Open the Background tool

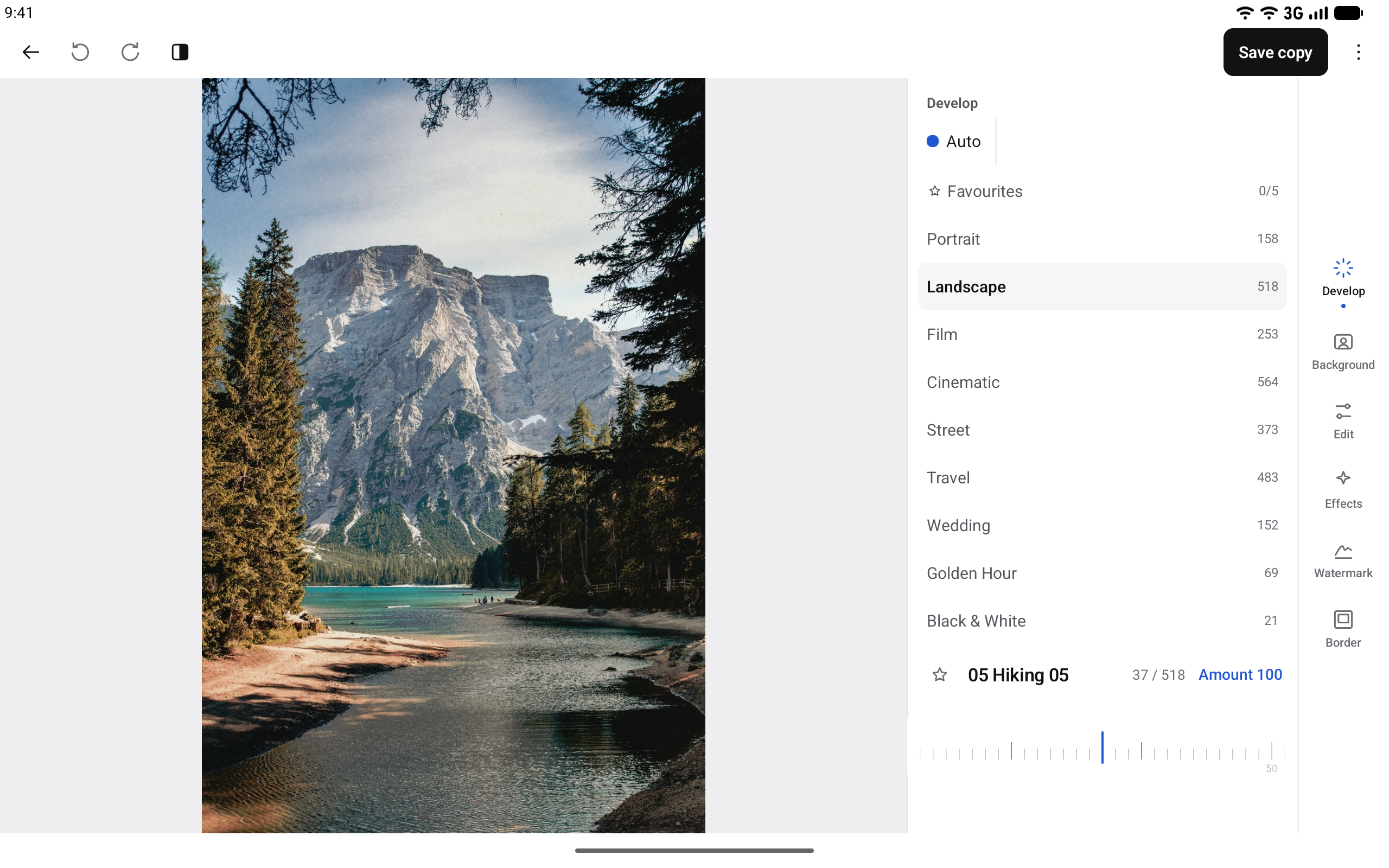(x=1343, y=352)
